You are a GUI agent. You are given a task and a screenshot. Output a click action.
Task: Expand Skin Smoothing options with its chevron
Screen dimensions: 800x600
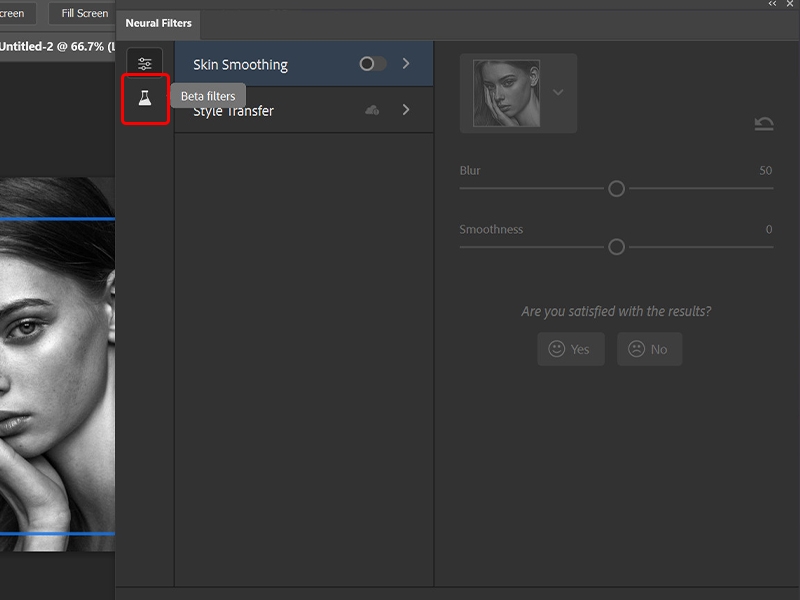click(x=406, y=62)
